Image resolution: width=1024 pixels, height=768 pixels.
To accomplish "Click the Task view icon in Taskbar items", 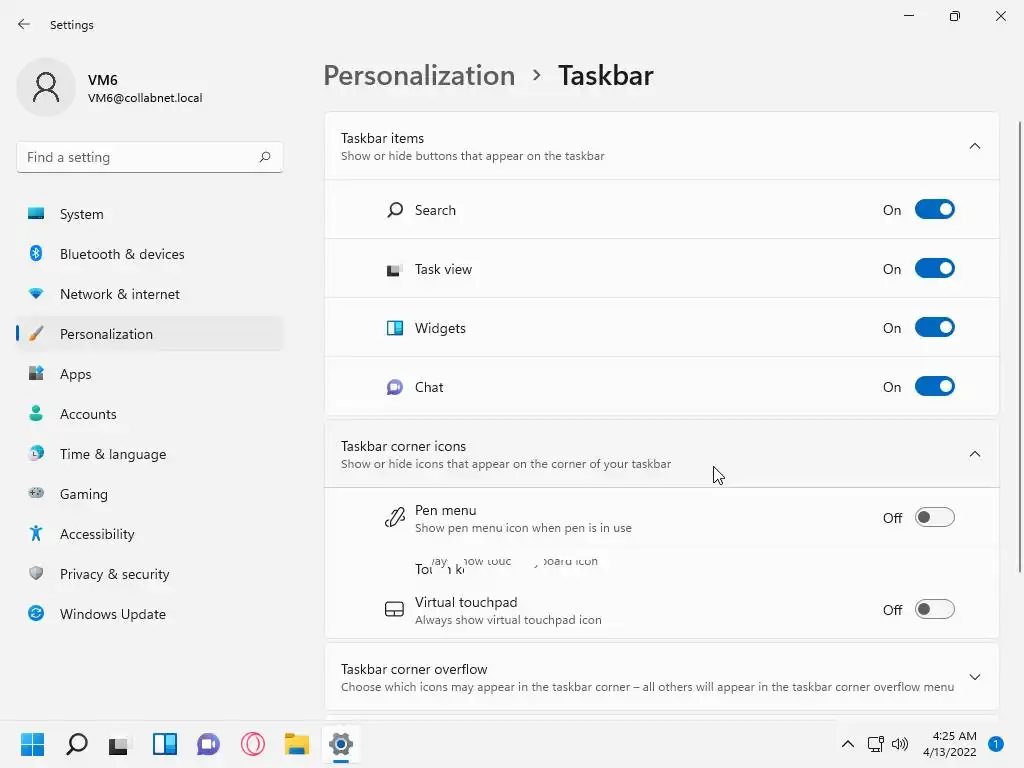I will pos(394,269).
